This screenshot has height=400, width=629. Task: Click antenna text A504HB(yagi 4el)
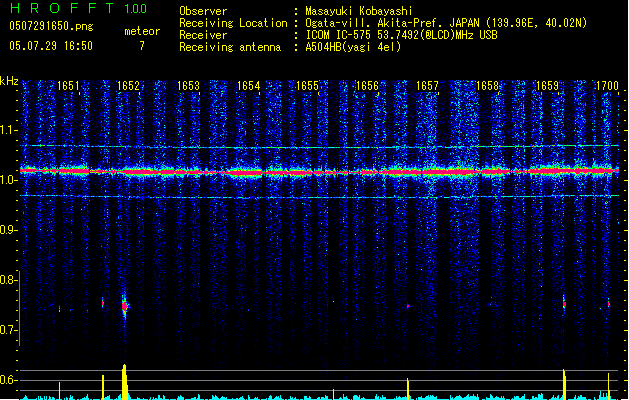point(353,47)
